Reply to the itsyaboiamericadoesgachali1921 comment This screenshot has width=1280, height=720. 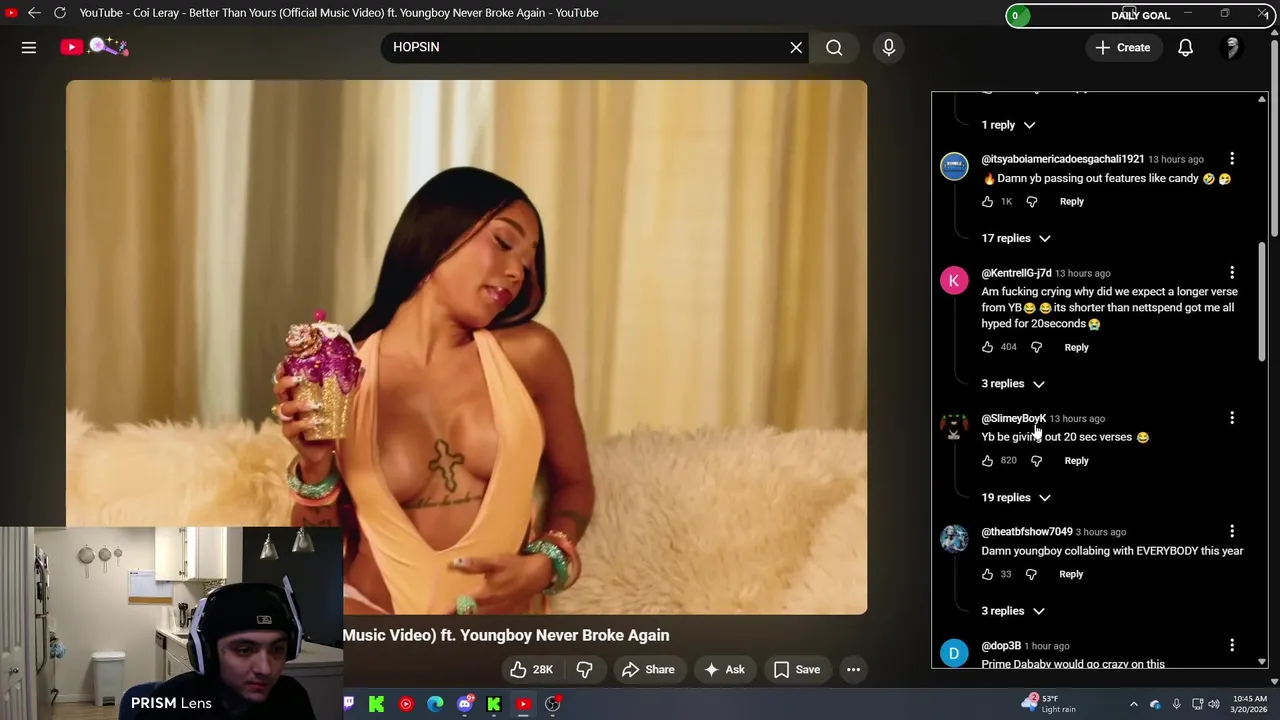(1071, 202)
